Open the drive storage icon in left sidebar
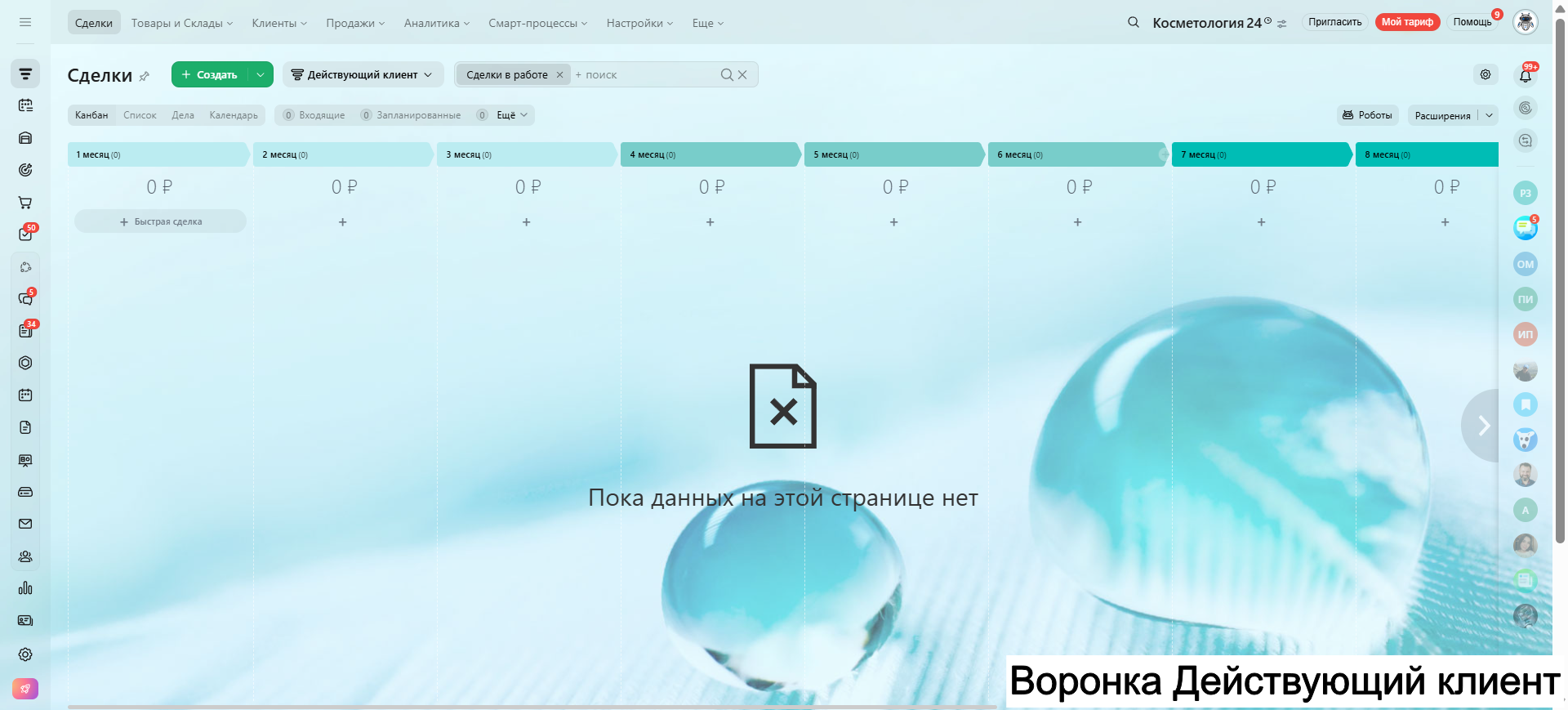 (25, 492)
